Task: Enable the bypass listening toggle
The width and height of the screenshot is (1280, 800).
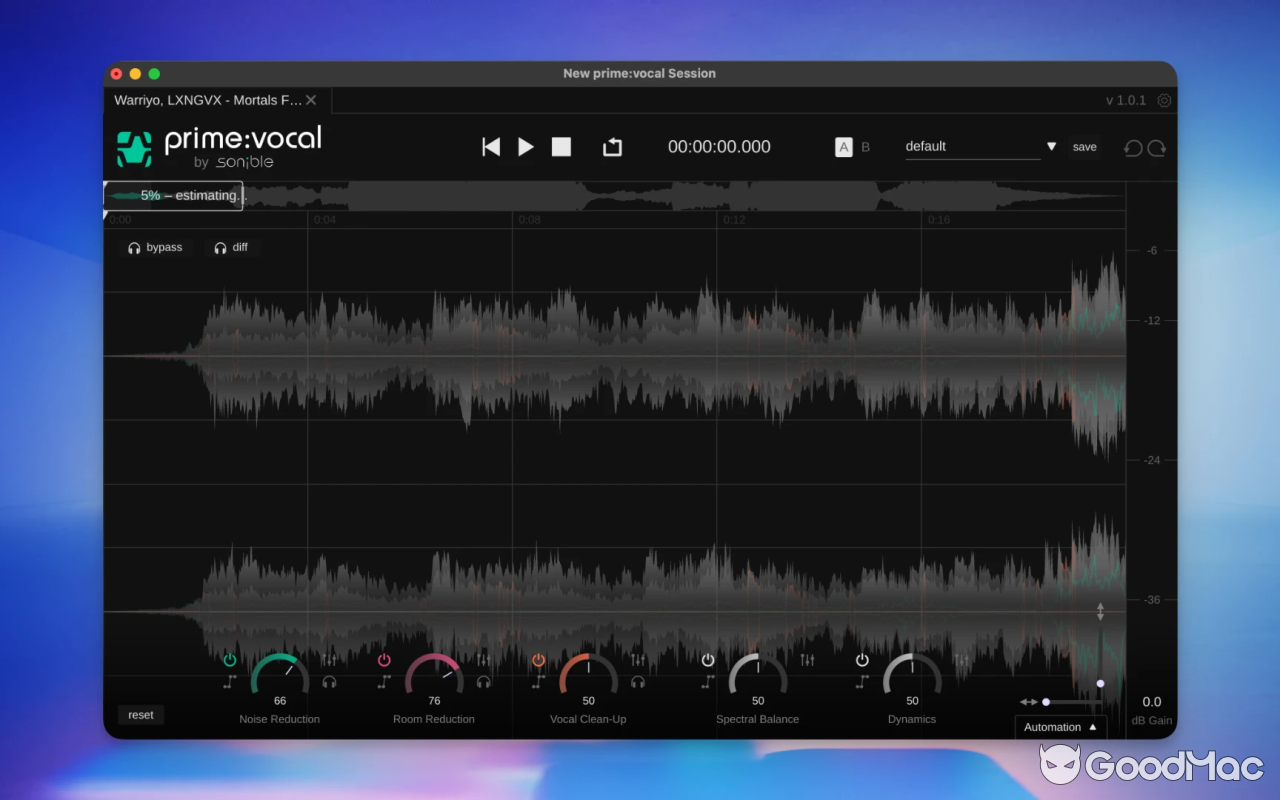Action: pyautogui.click(x=155, y=247)
